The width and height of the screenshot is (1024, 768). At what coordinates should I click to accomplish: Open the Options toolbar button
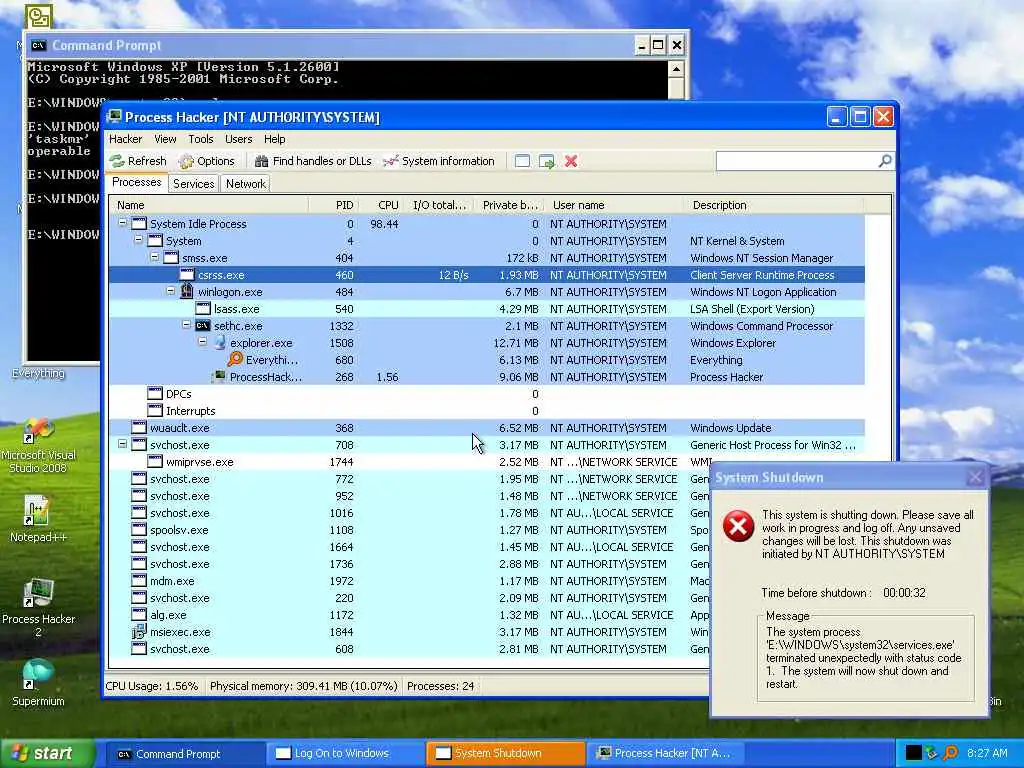click(206, 161)
